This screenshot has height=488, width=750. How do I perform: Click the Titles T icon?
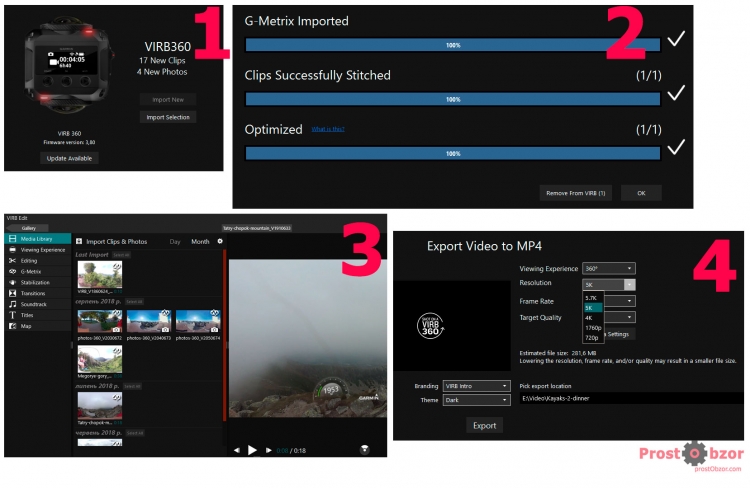pos(13,315)
